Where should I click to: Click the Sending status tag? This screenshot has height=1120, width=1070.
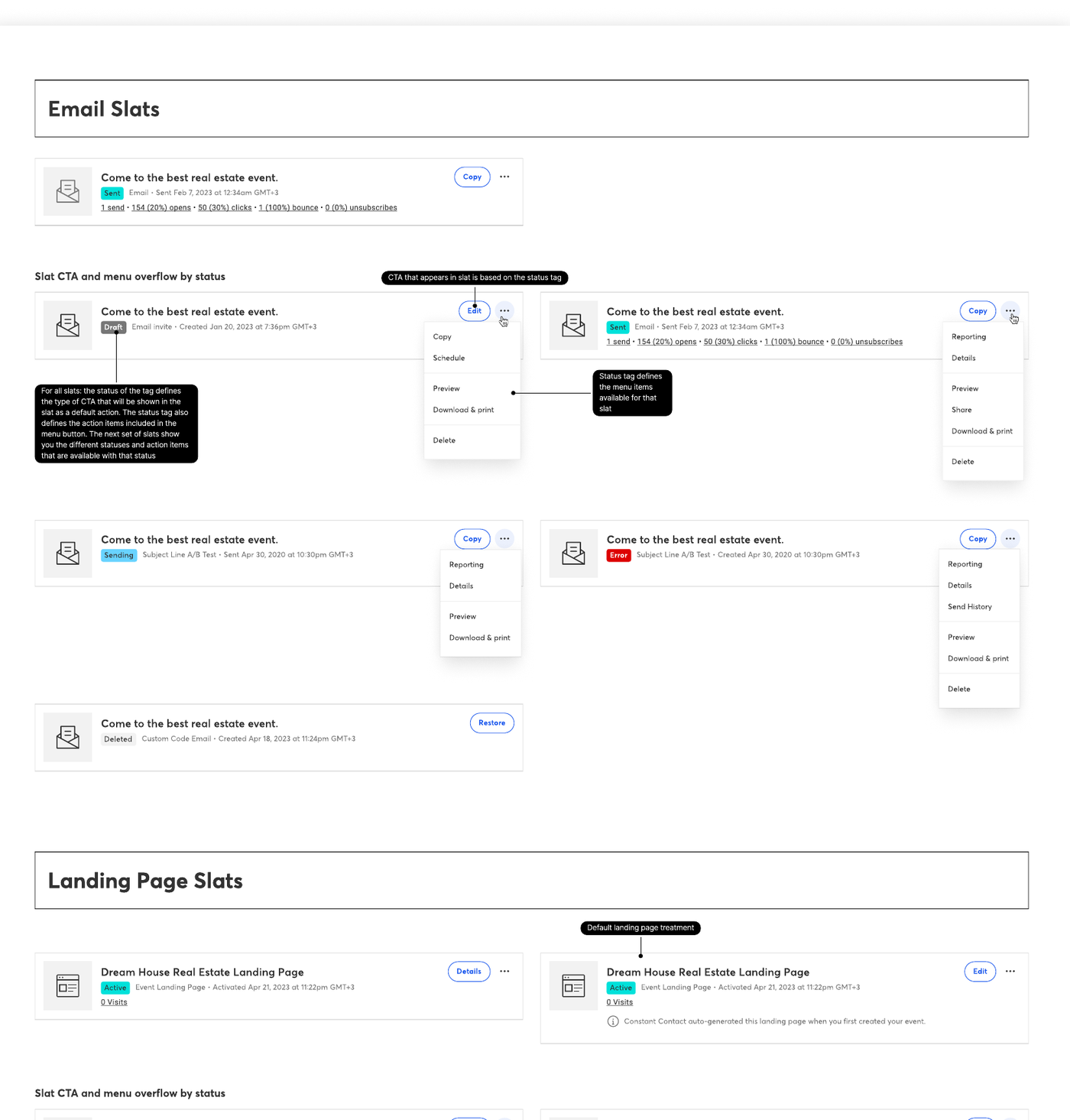[x=118, y=555]
